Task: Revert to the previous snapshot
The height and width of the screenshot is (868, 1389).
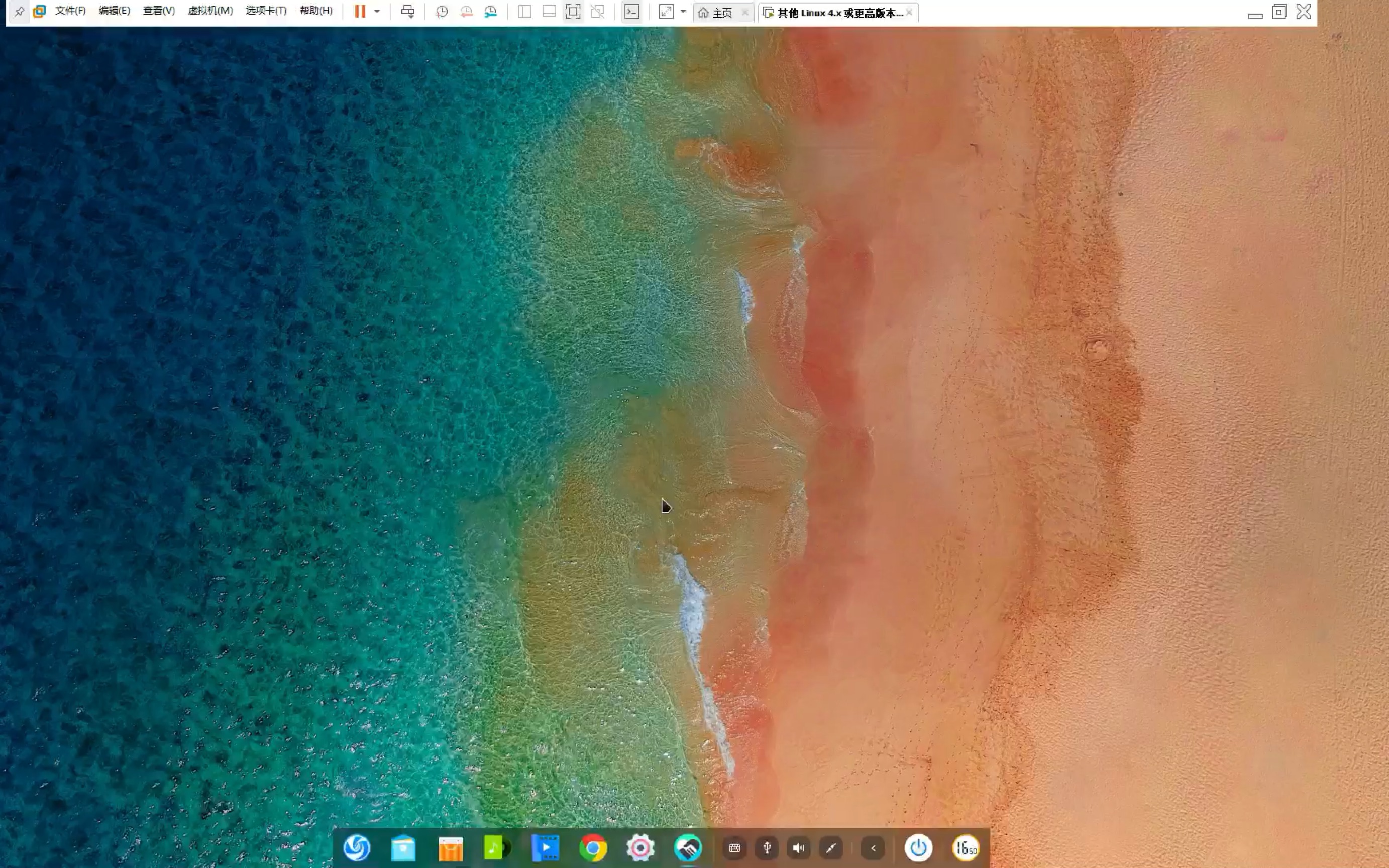Action: pyautogui.click(x=466, y=12)
